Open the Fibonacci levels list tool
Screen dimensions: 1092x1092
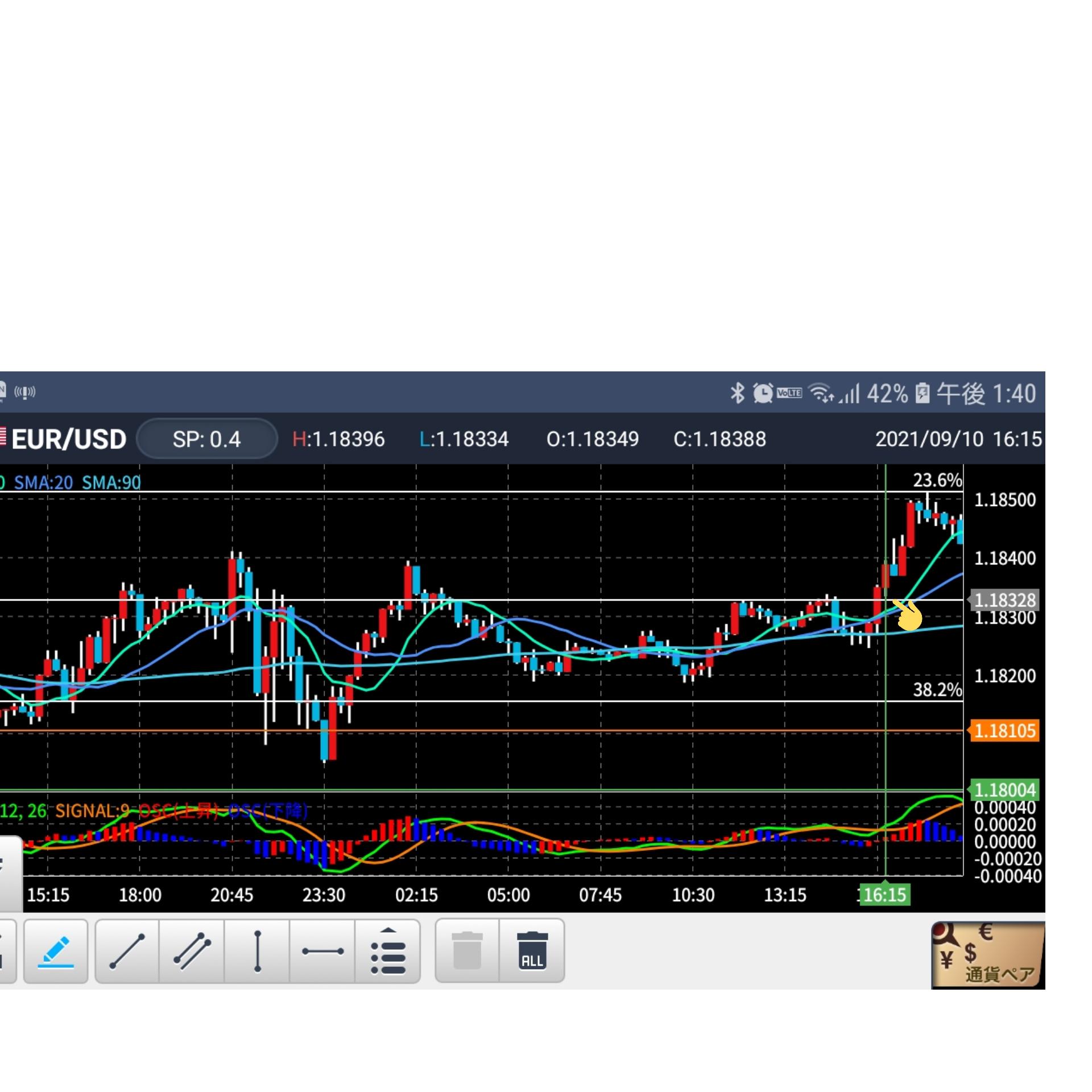tap(388, 951)
